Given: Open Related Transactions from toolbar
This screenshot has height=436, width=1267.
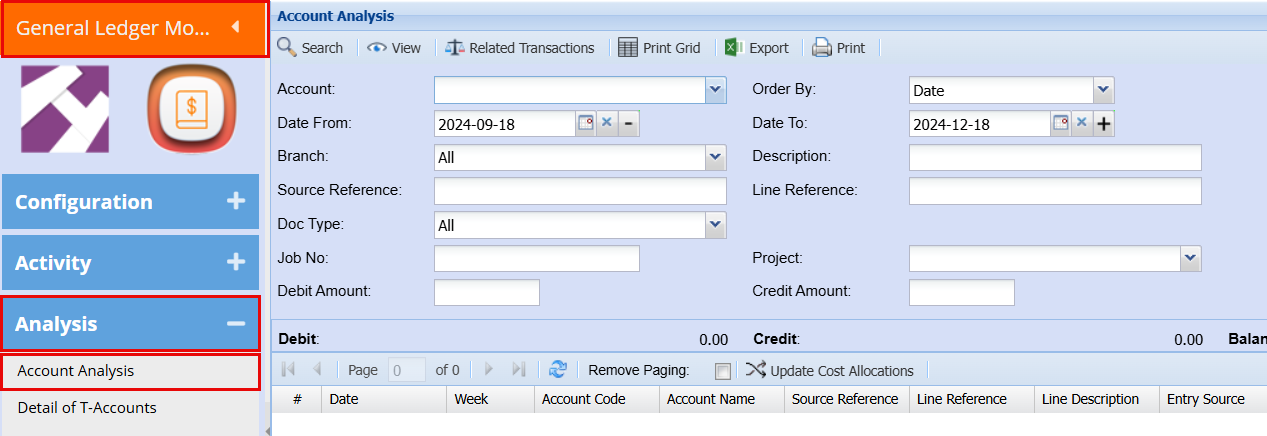Looking at the screenshot, I should point(520,47).
